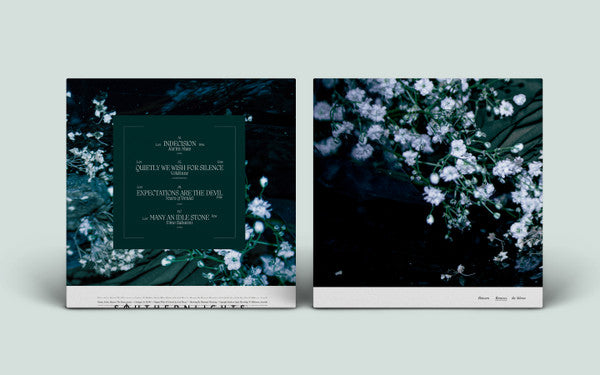
Task: Click the track title "INDECISION"
Action: (179, 143)
